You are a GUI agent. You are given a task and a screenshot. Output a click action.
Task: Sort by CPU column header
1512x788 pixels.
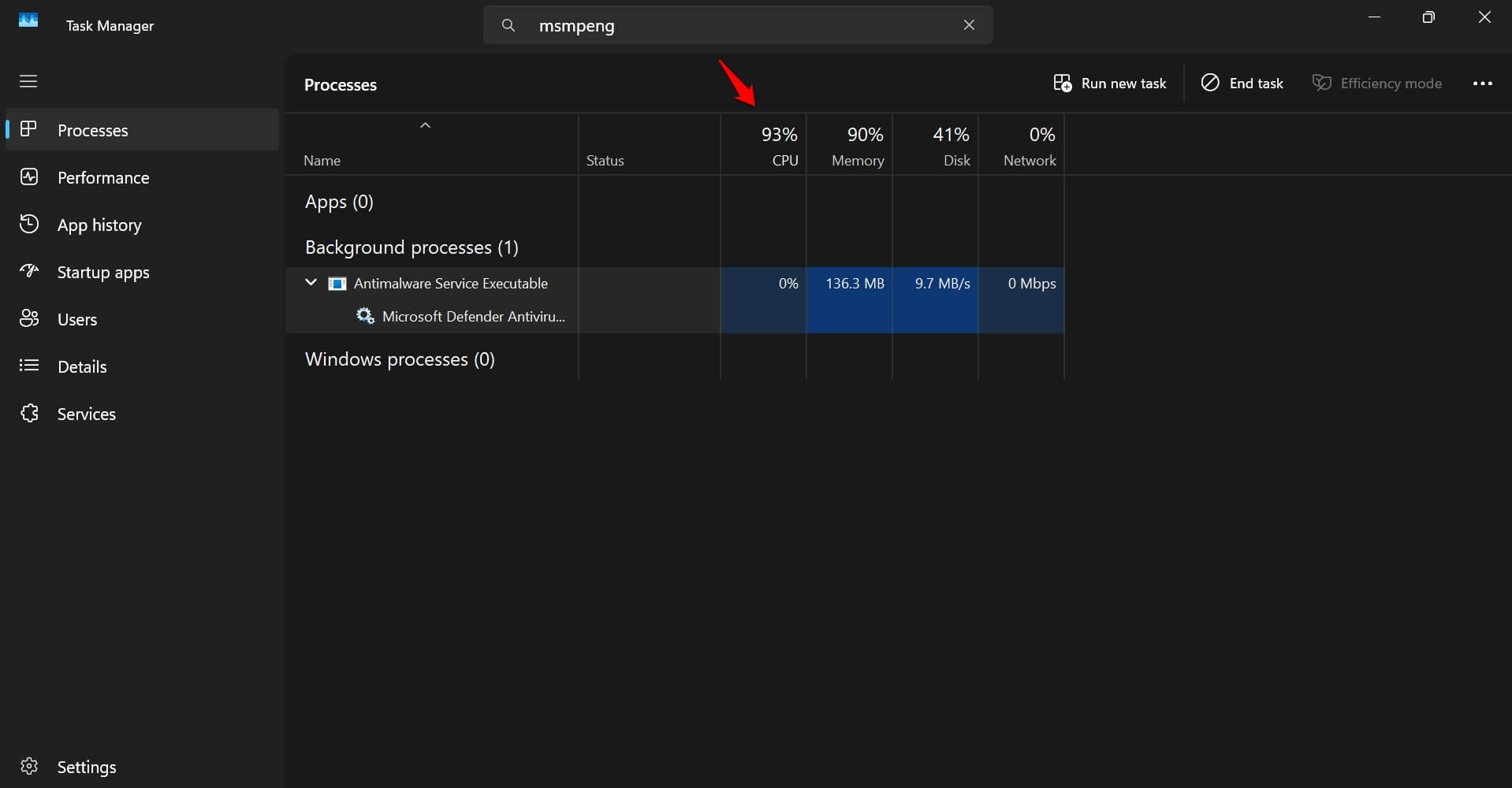tap(763, 145)
